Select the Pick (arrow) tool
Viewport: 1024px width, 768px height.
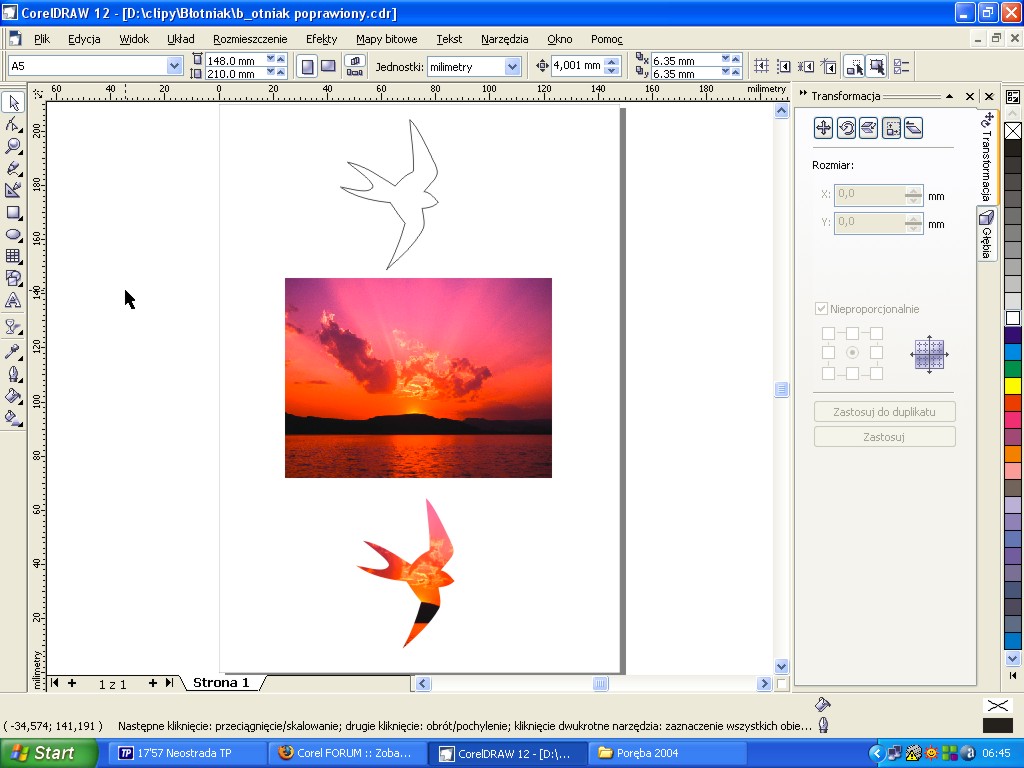(14, 103)
